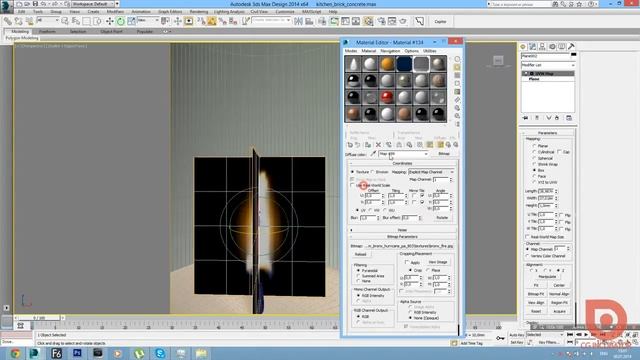Click Get Material icon in Material Editor toolbar
The image size is (640, 360).
tap(350, 145)
